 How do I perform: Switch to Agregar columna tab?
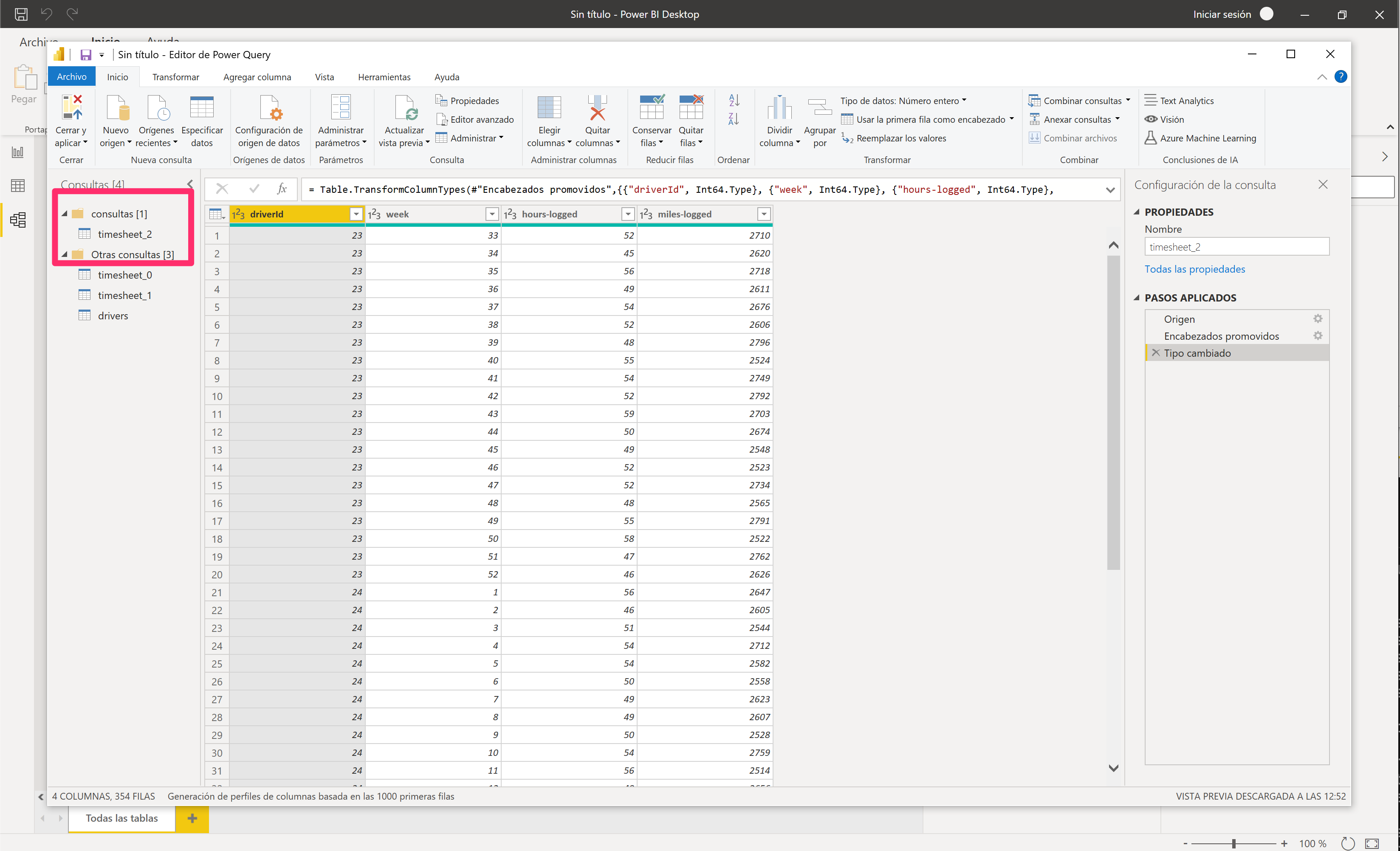[257, 77]
